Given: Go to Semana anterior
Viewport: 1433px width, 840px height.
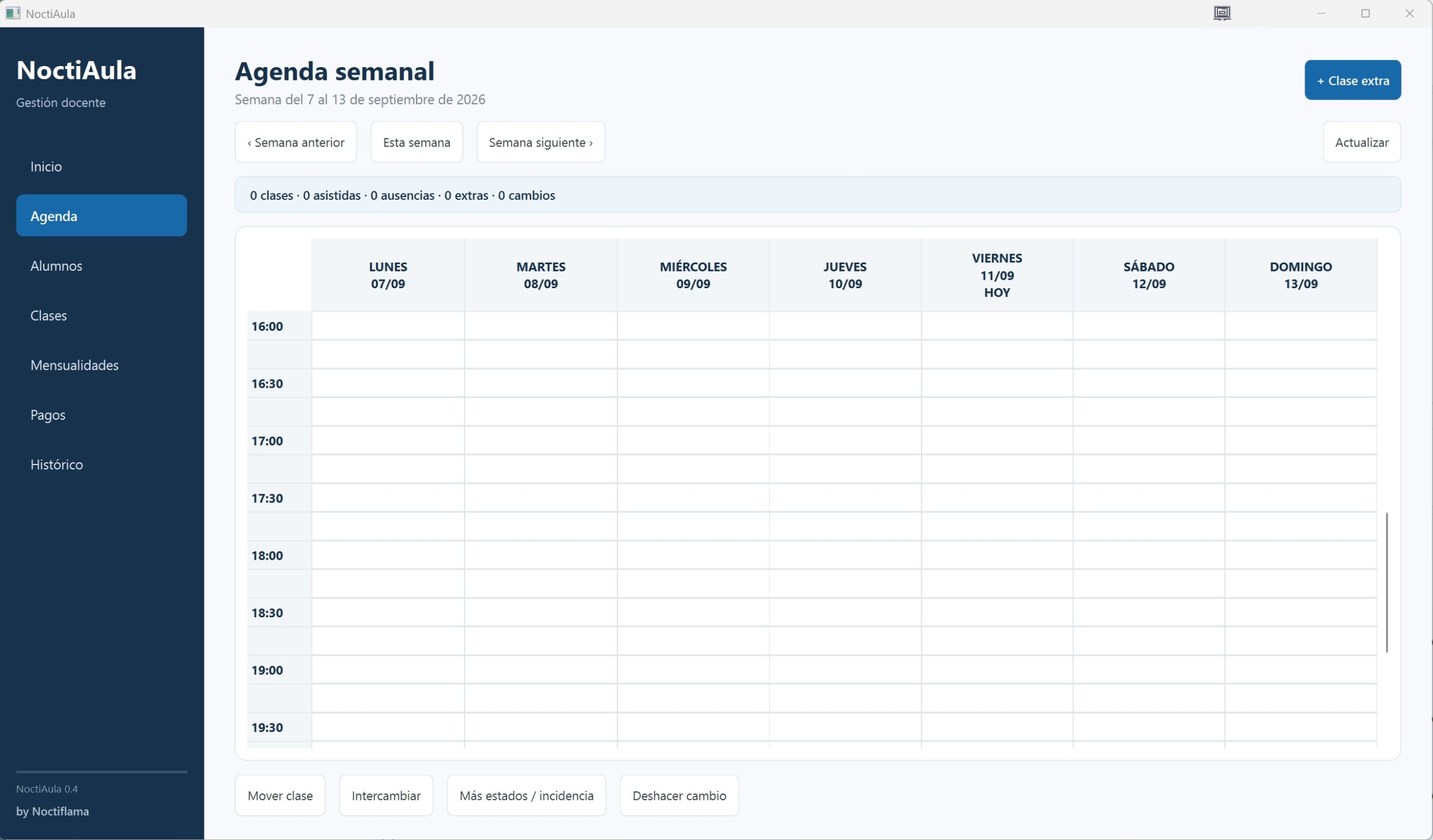Looking at the screenshot, I should (296, 142).
